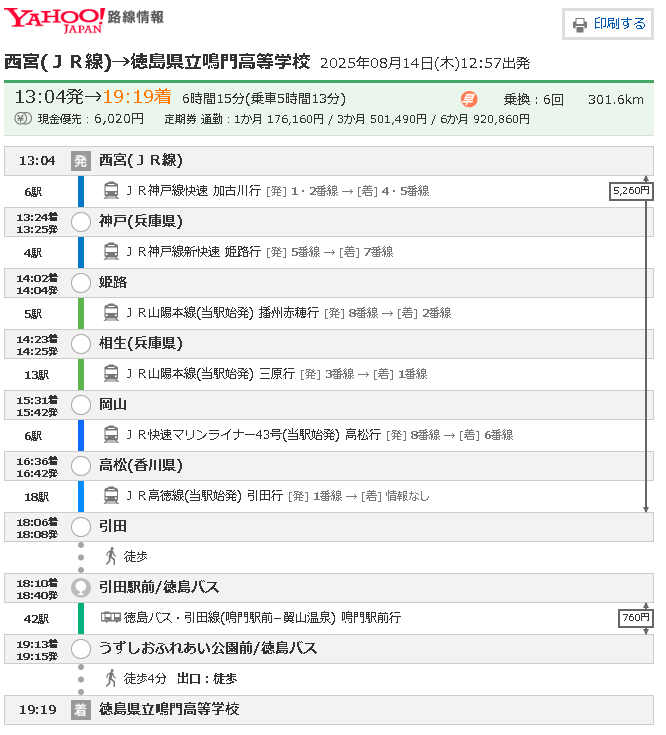Click the gray 着 arrival badge at 鳴門高等学校
Image resolution: width=666 pixels, height=735 pixels.
[x=81, y=710]
